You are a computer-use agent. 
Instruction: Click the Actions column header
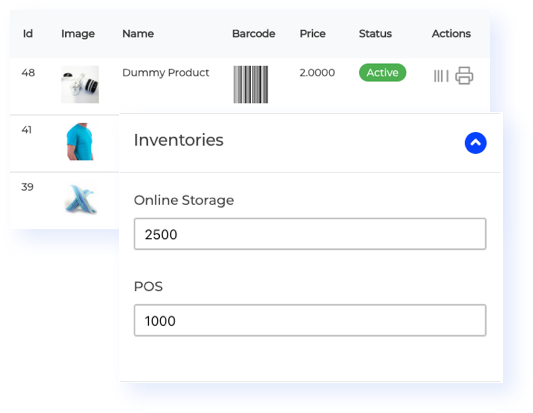click(451, 34)
